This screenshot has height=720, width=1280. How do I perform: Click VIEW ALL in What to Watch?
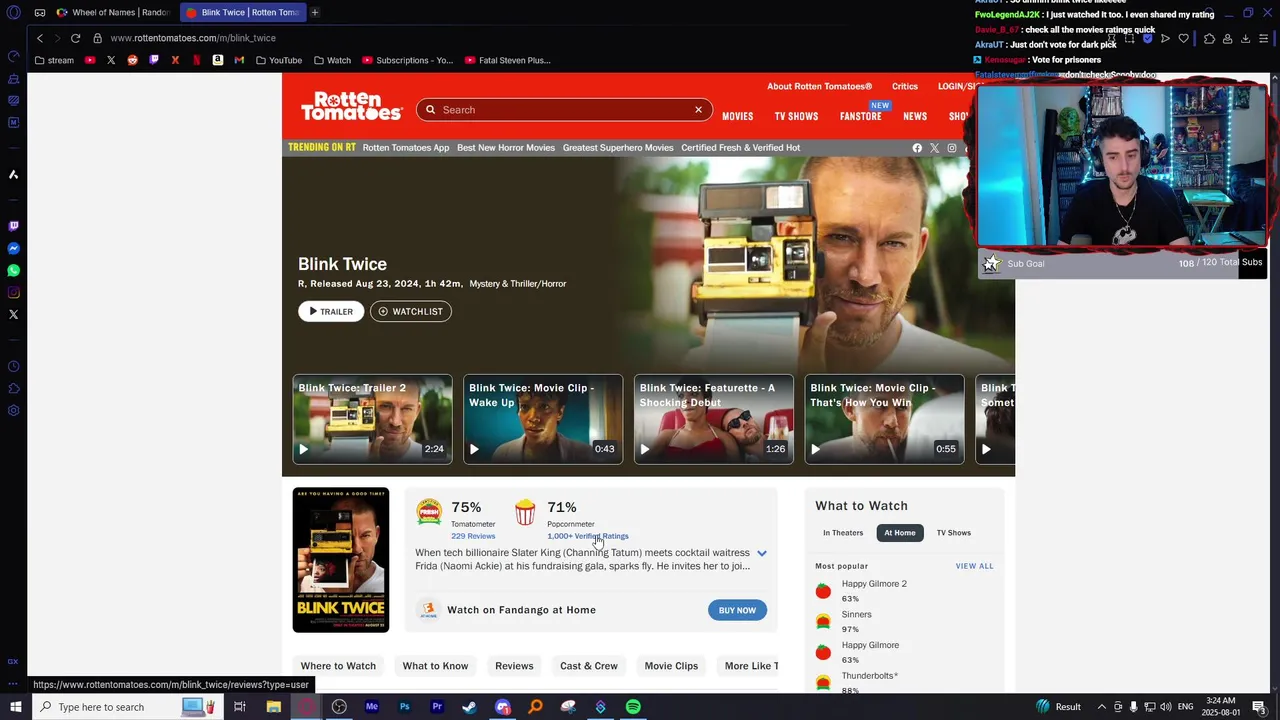coord(974,566)
